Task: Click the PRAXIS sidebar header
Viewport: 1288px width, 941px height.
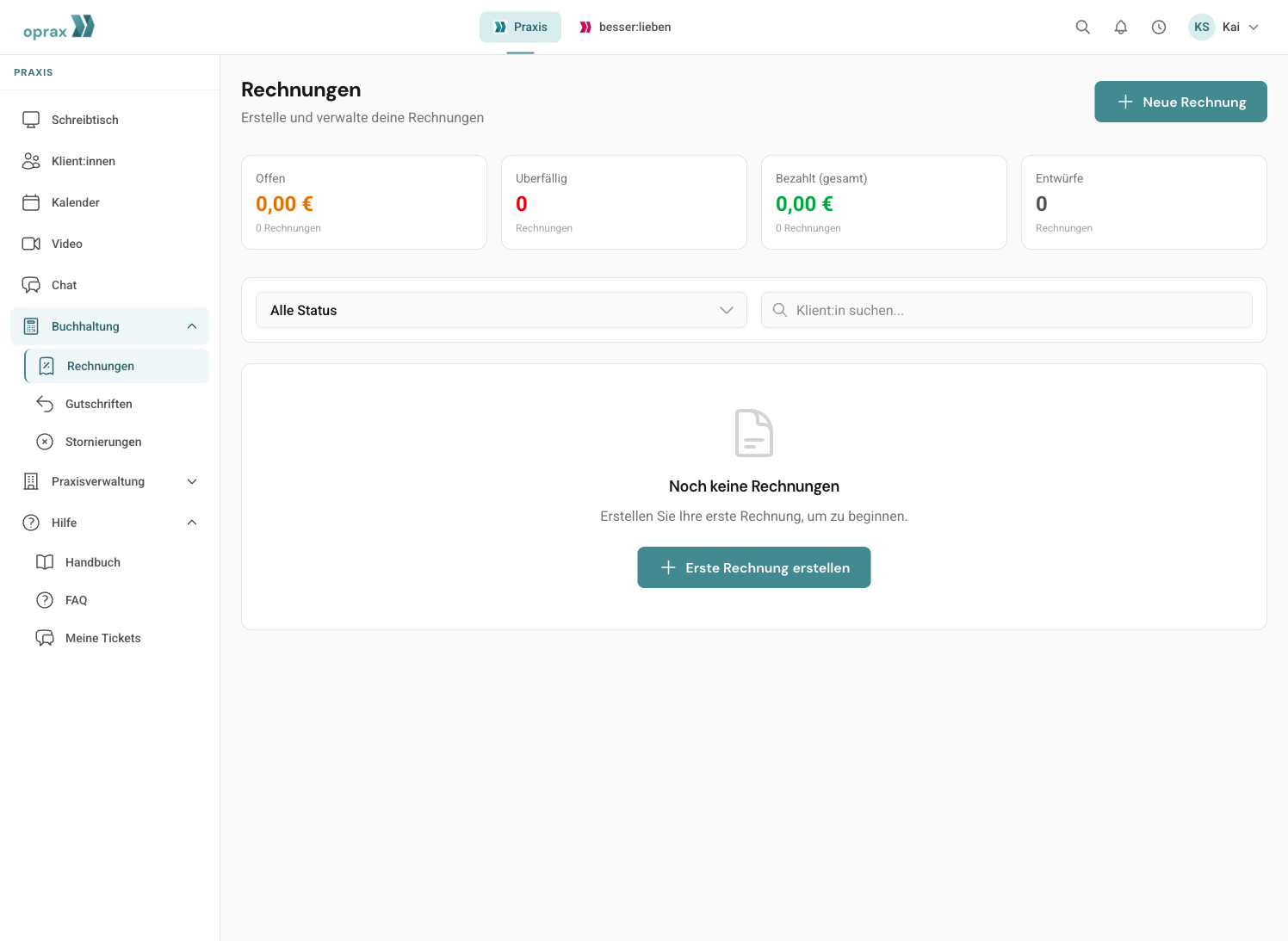Action: pyautogui.click(x=34, y=72)
